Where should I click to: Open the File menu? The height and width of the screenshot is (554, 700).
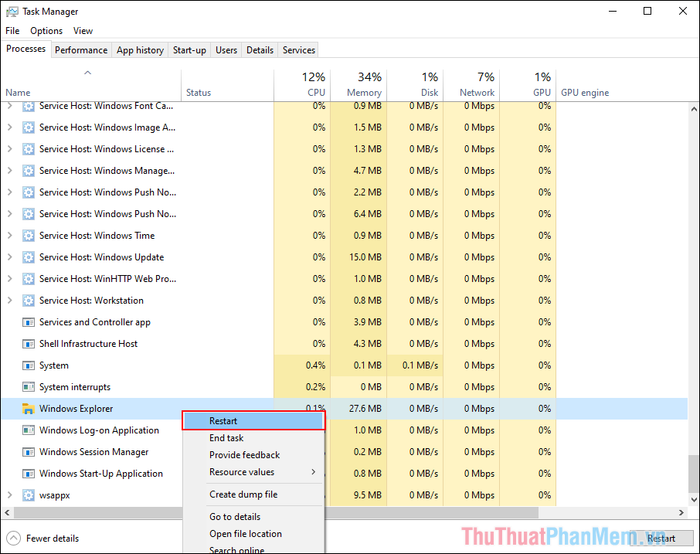tap(12, 31)
